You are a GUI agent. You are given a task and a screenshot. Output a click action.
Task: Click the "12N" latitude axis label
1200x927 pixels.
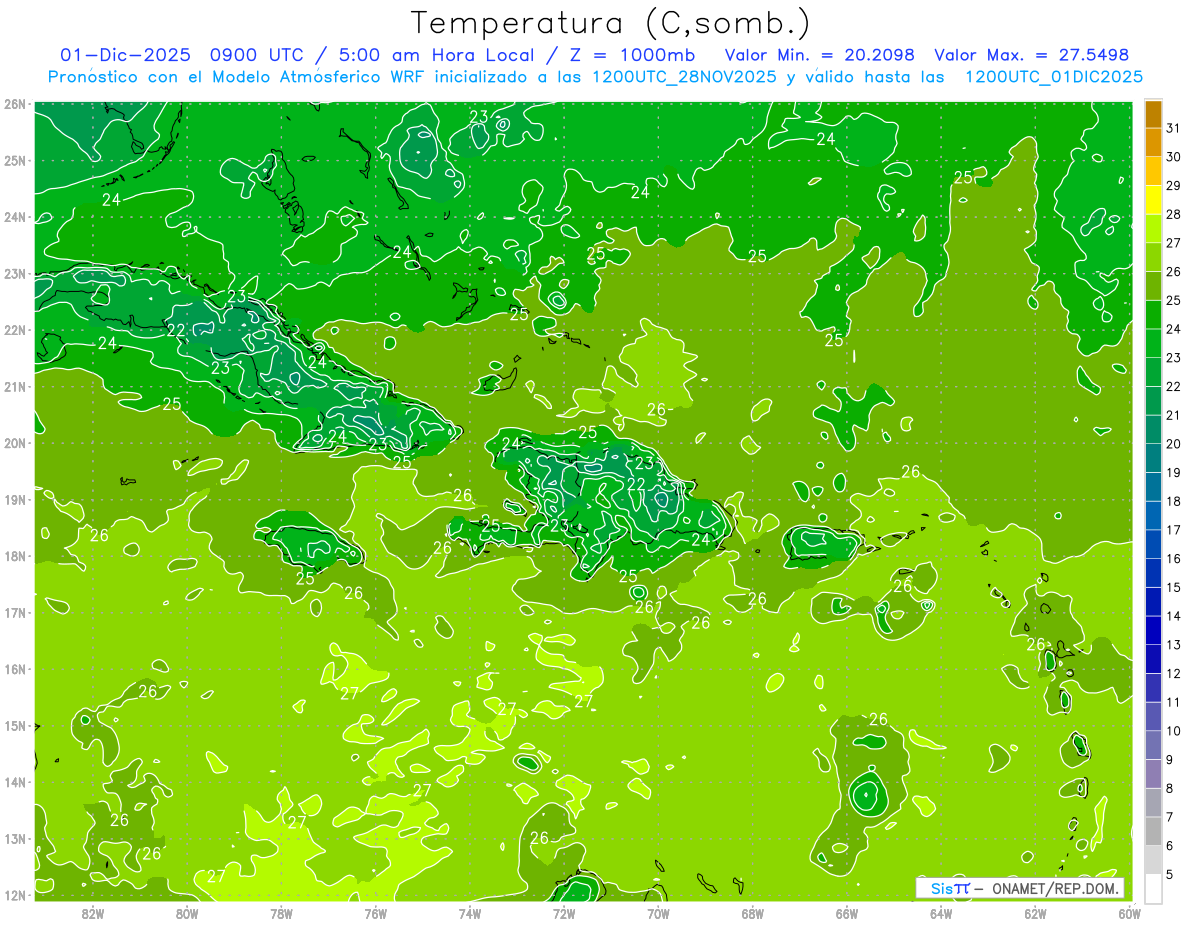point(14,895)
